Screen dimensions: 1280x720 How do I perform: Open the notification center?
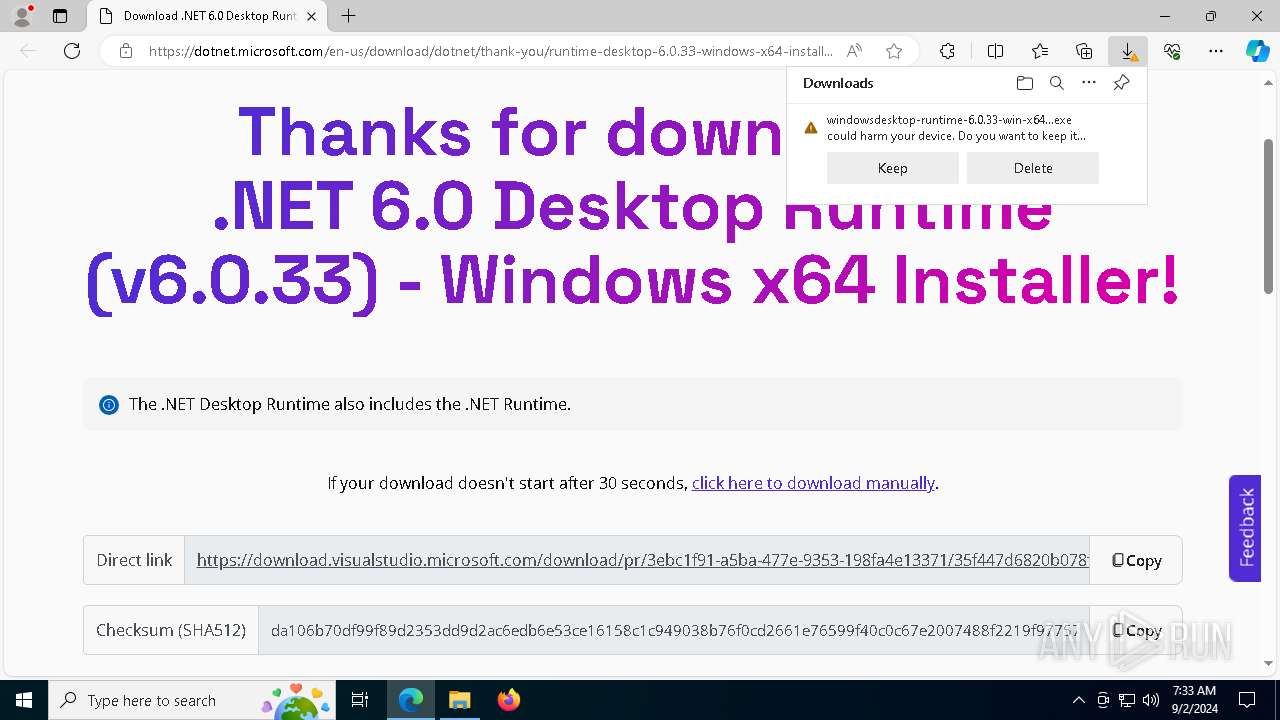[x=1247, y=700]
